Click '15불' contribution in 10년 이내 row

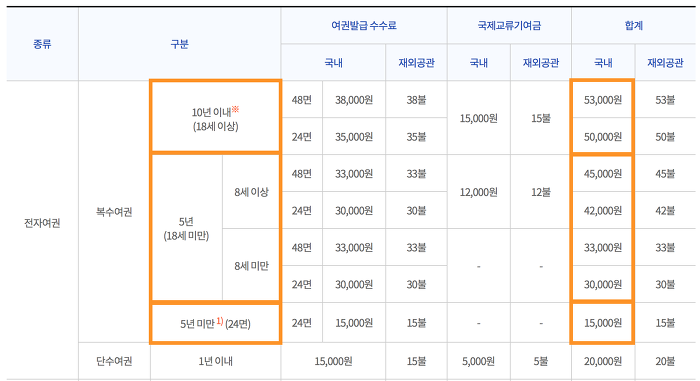click(541, 118)
